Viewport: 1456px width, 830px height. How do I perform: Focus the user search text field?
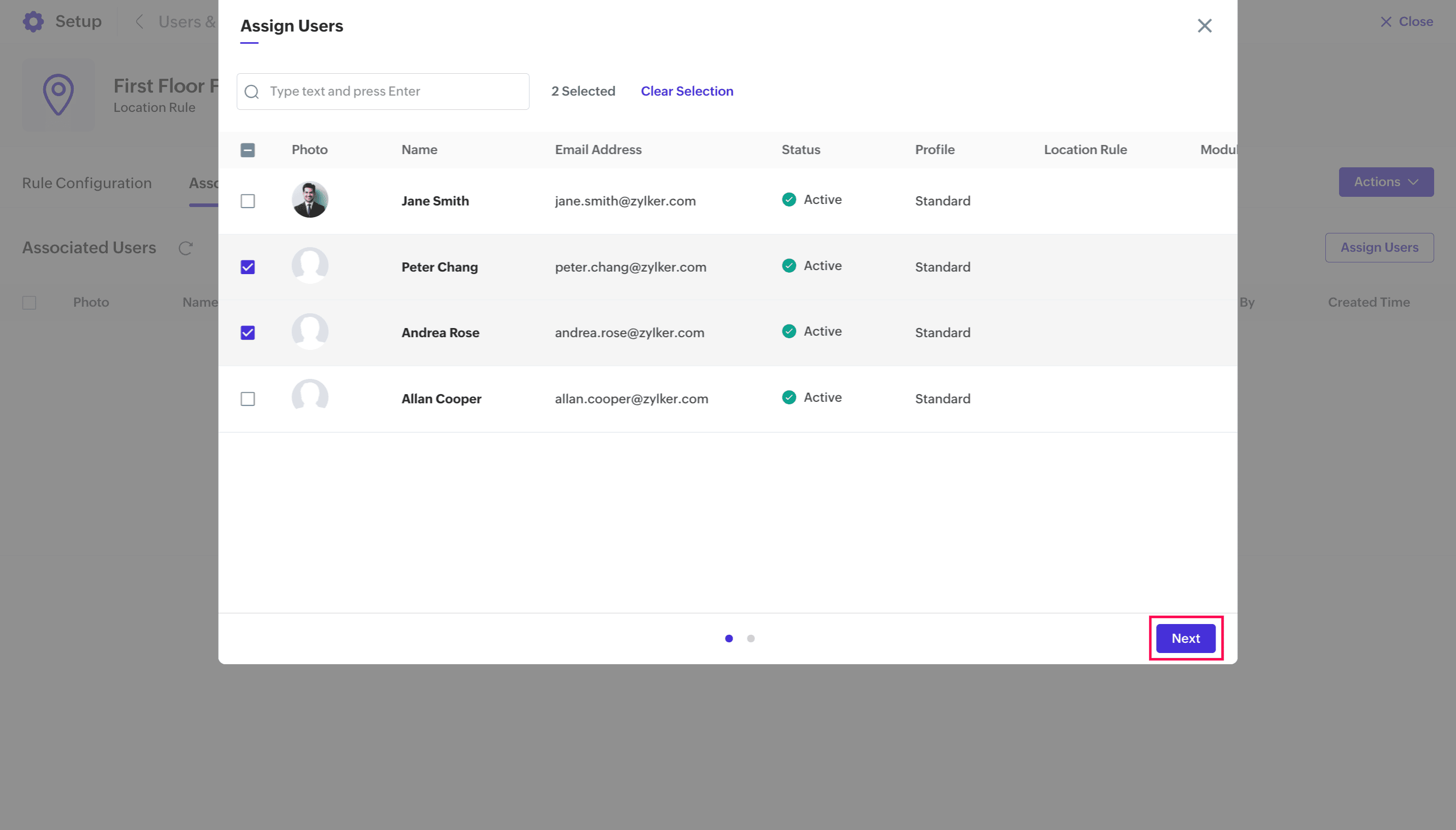point(393,91)
